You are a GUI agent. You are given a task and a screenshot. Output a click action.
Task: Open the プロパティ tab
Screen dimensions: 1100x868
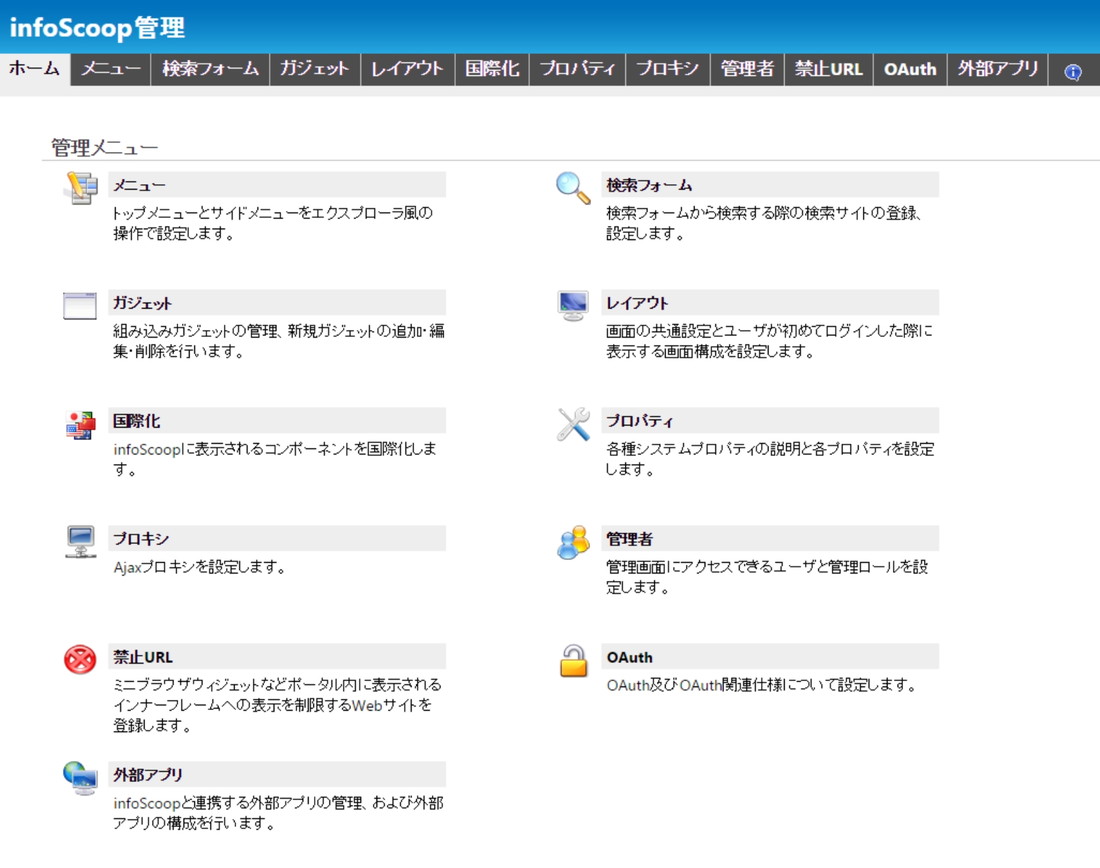pyautogui.click(x=577, y=69)
